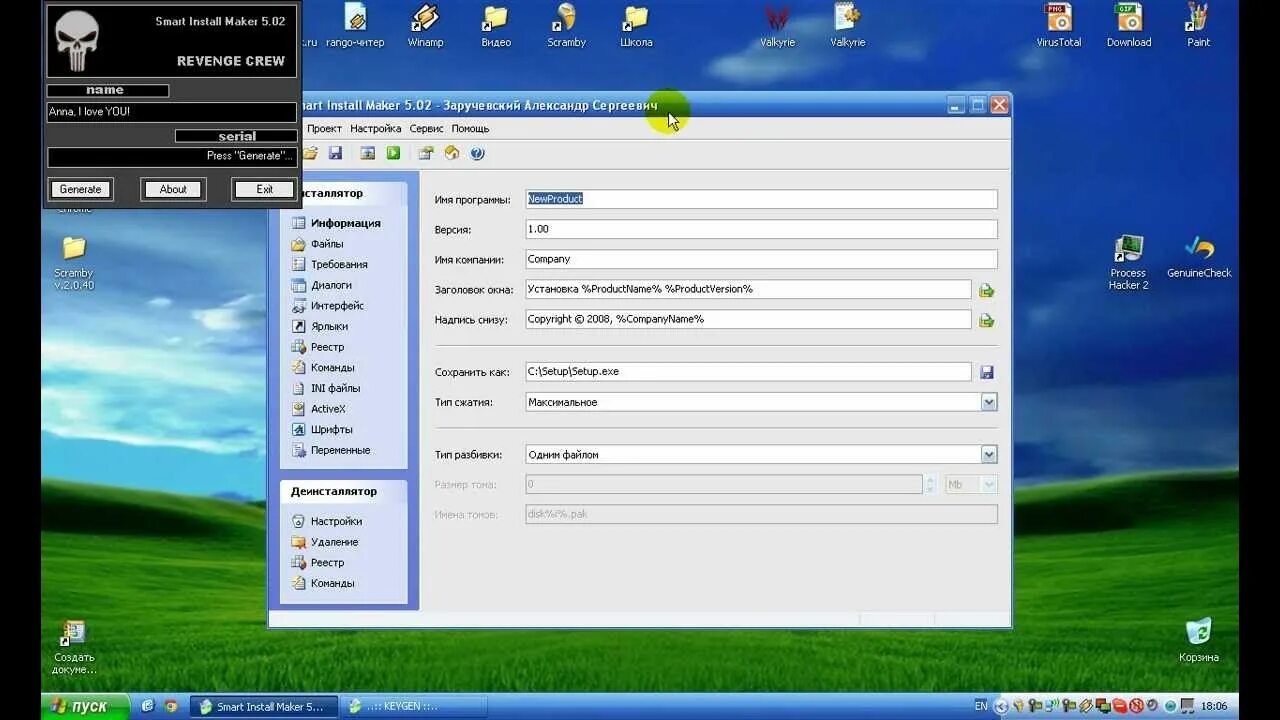Click the About button in keygen
This screenshot has width=1280, height=720.
tap(173, 189)
